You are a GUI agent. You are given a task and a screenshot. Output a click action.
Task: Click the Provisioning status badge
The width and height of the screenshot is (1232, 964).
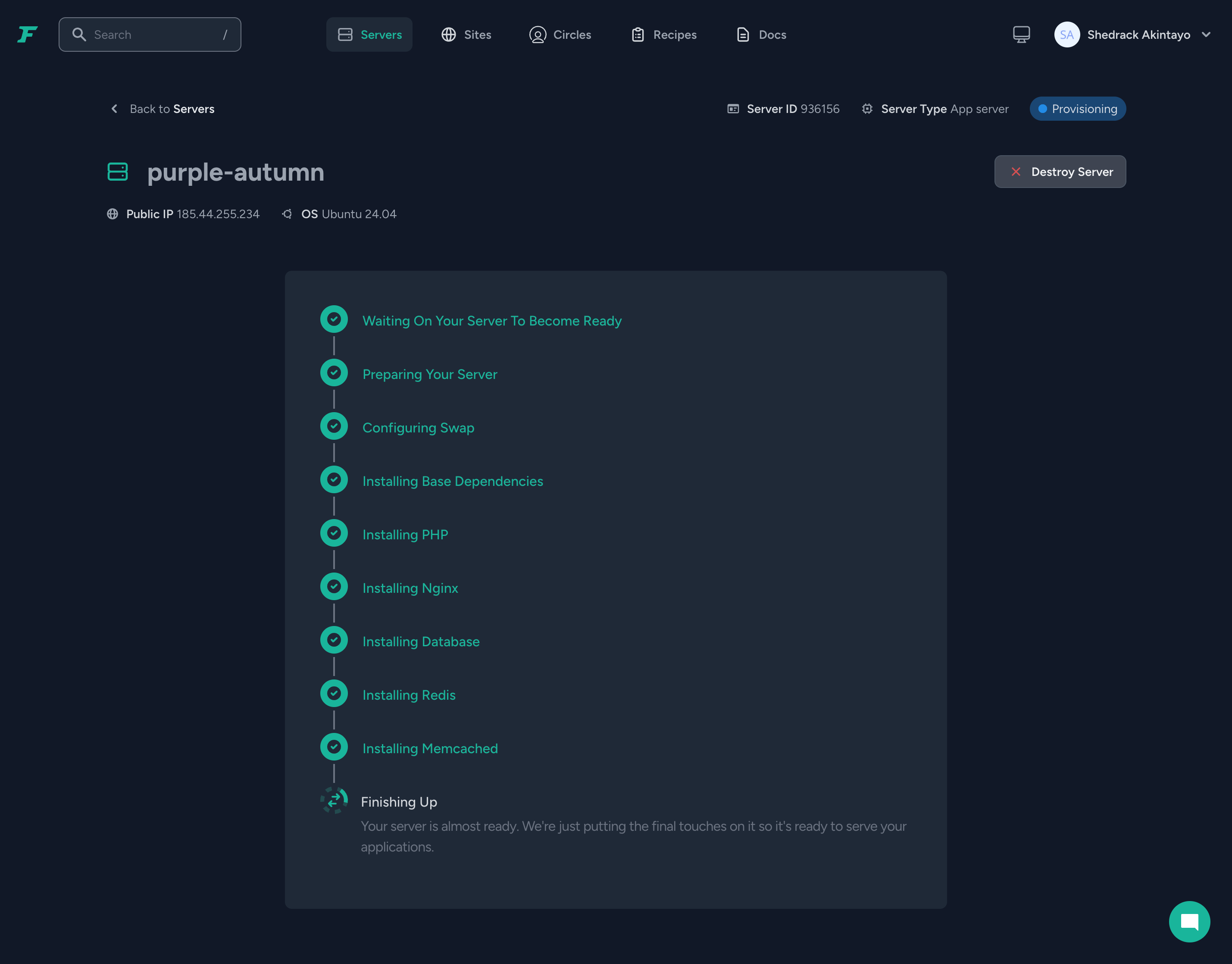point(1077,108)
